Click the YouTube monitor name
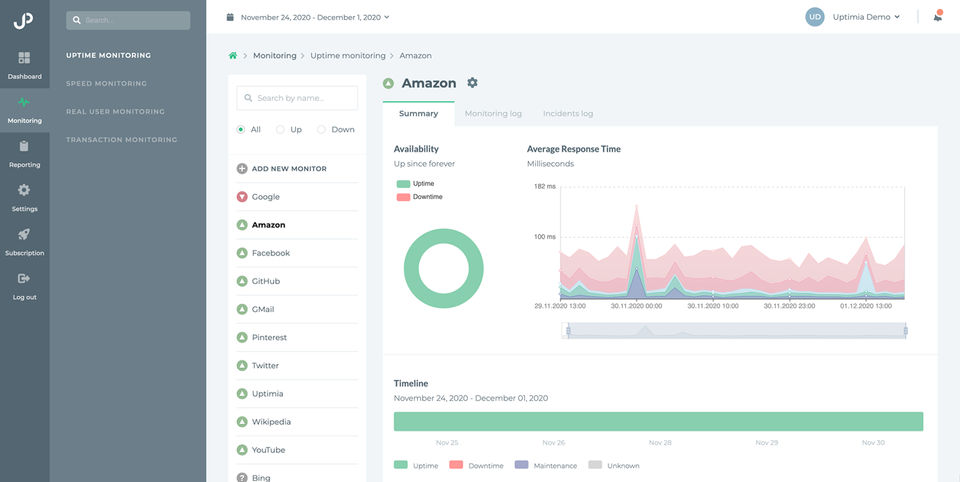This screenshot has height=482, width=960. click(269, 450)
